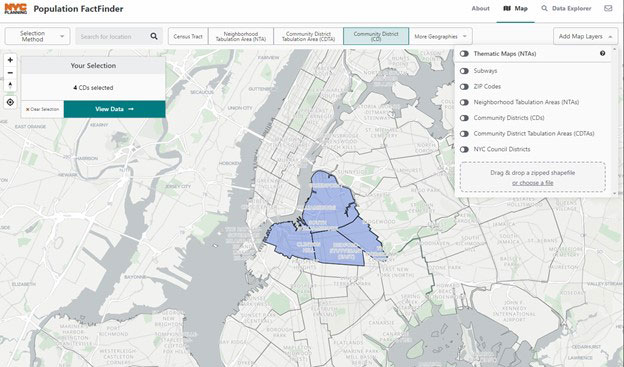The height and width of the screenshot is (367, 624).
Task: Open the envelope contact icon
Action: point(608,8)
